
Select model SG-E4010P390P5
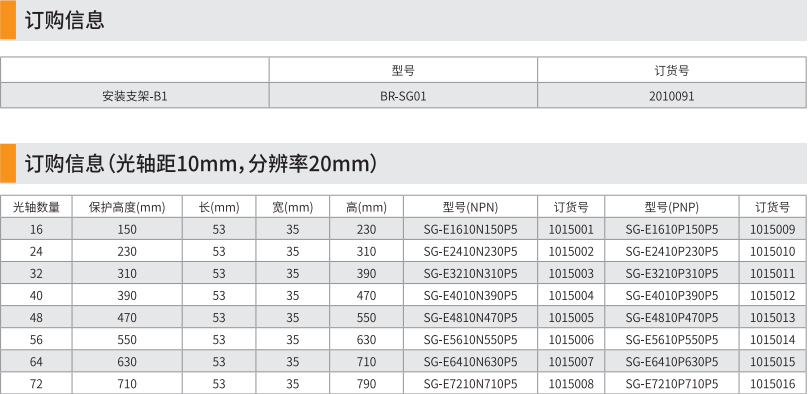pos(671,296)
